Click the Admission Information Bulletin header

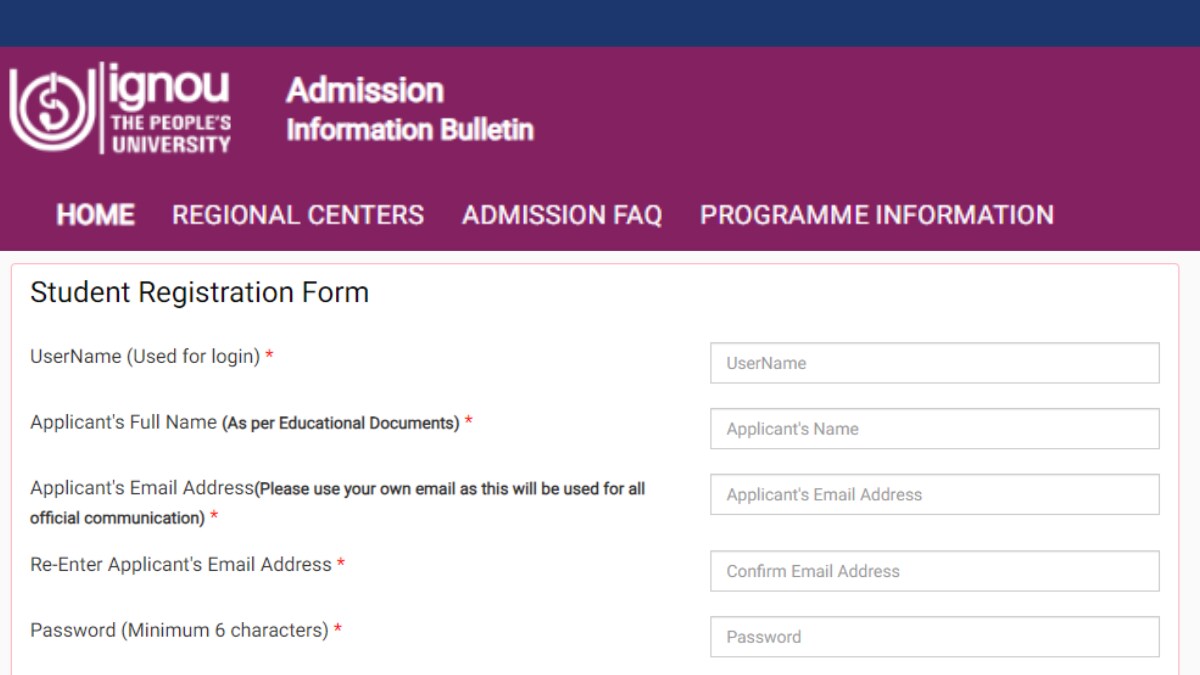(409, 108)
